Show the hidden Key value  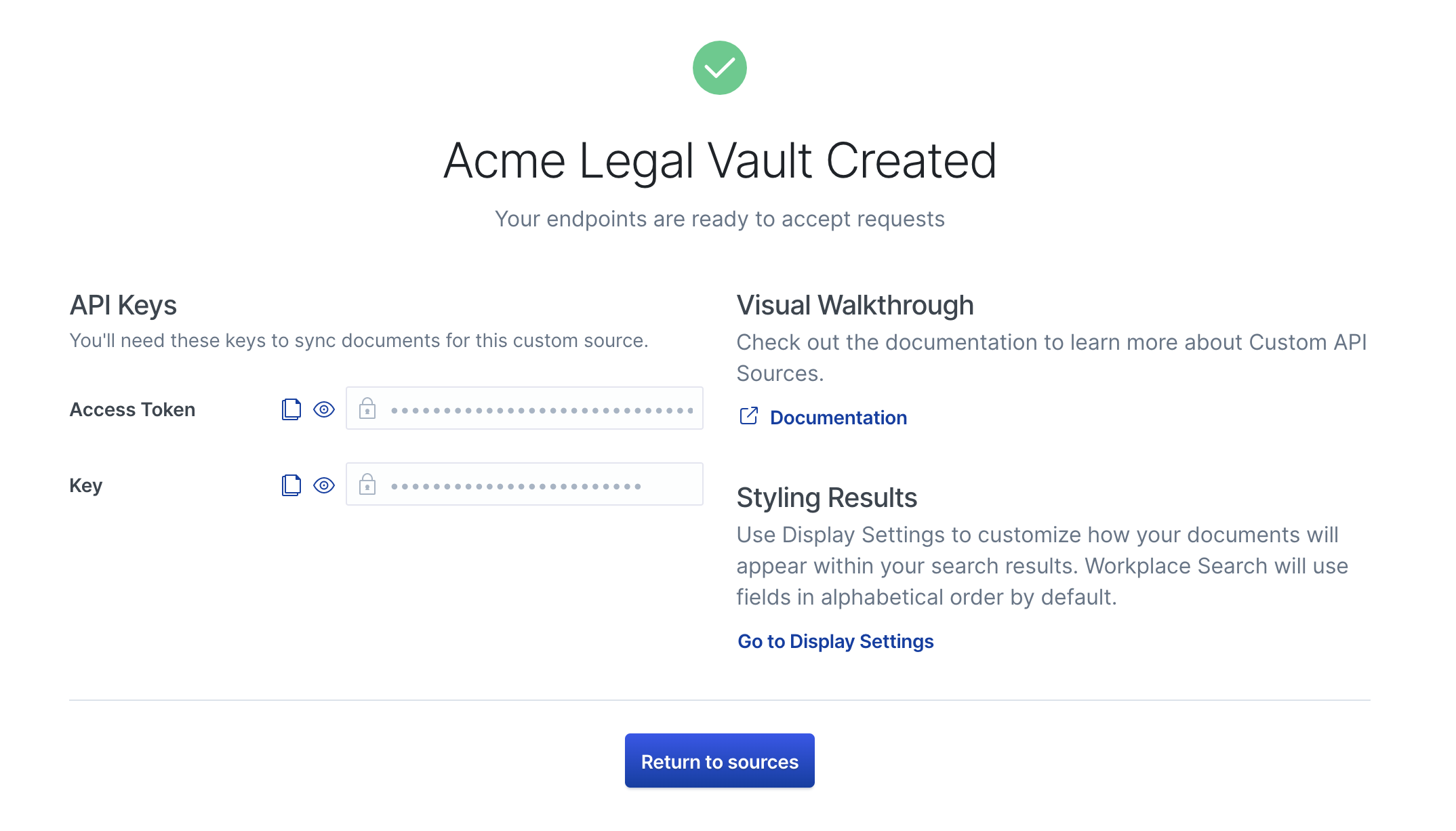(324, 485)
